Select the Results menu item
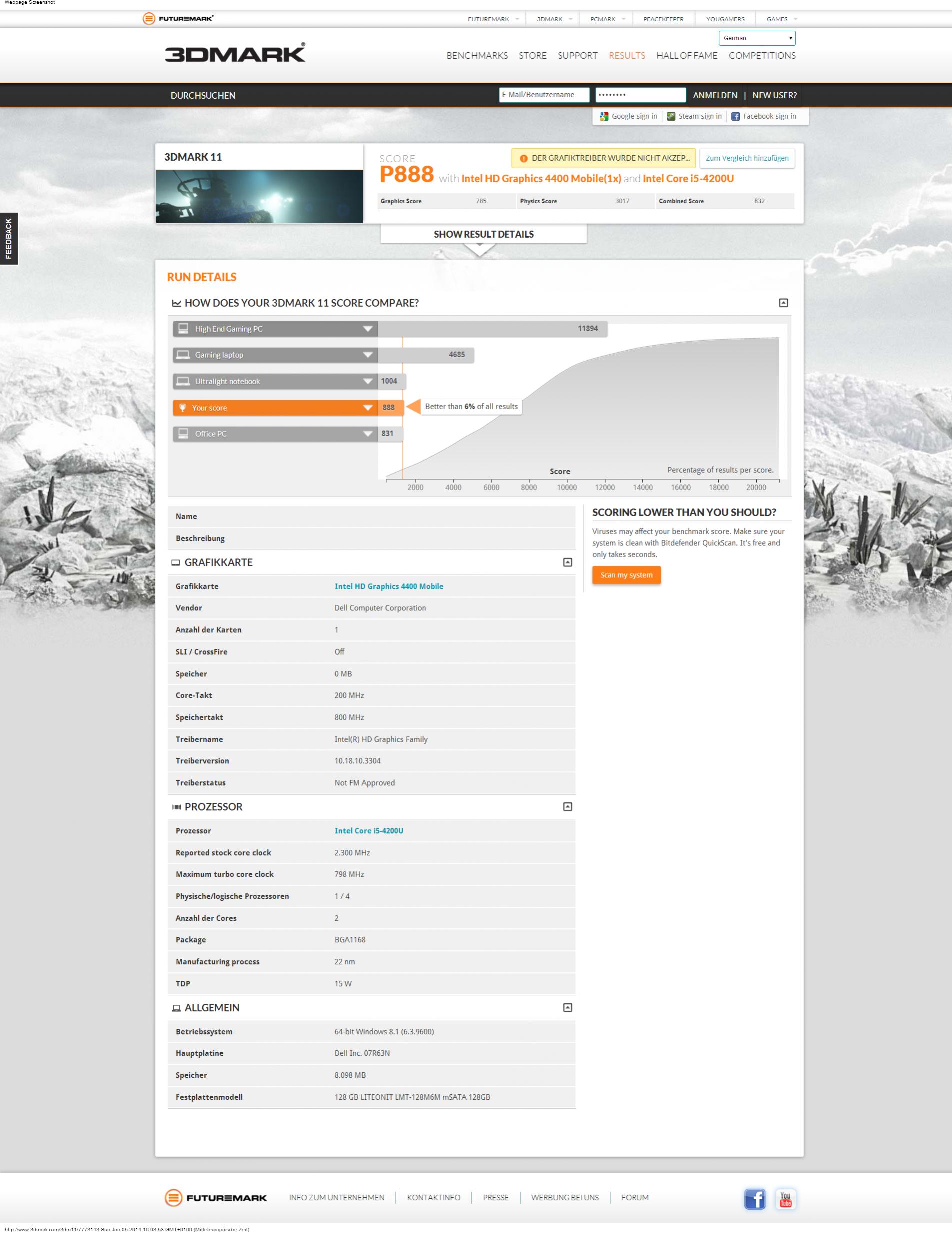The height and width of the screenshot is (1233, 952). coord(627,56)
